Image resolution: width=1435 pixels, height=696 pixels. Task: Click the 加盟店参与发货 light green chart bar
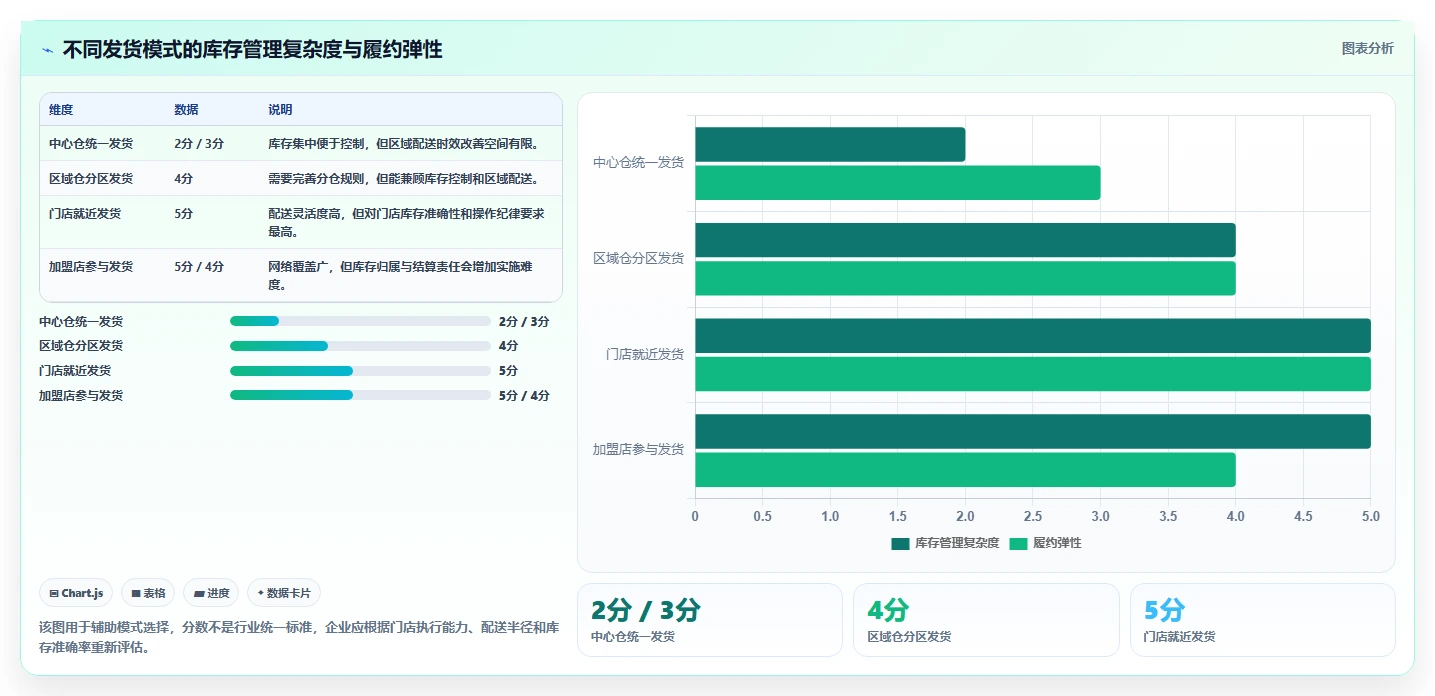[x=965, y=469]
